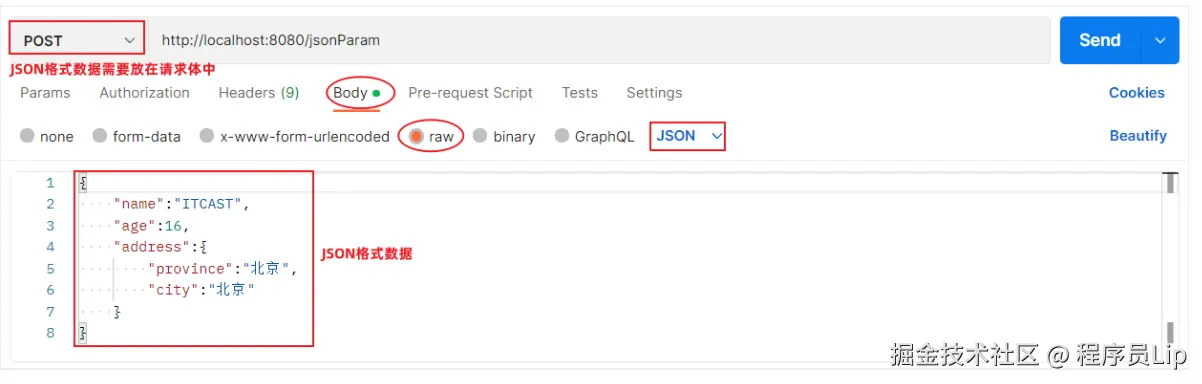Image resolution: width=1202 pixels, height=384 pixels.
Task: Select the binary body type
Action: point(504,136)
